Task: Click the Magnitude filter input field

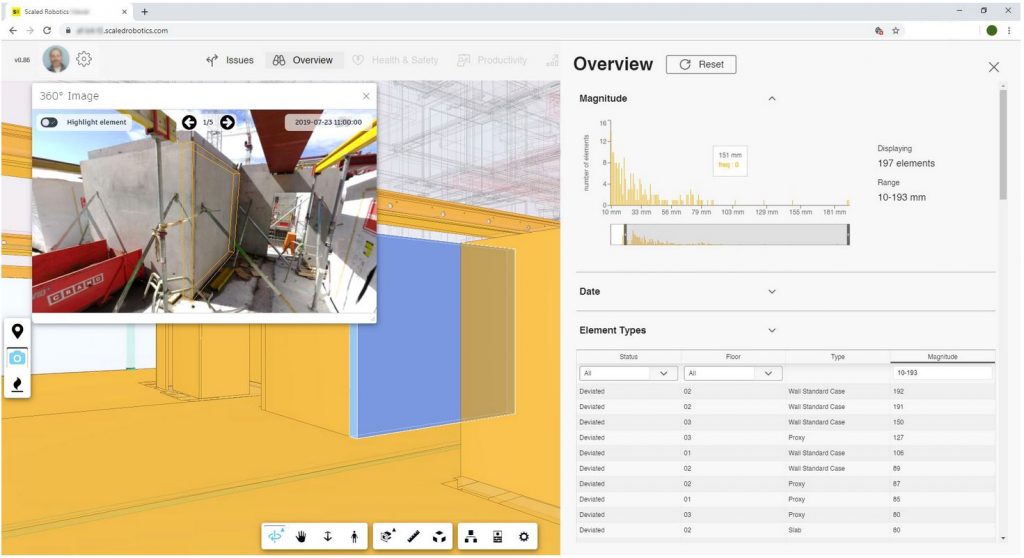Action: coord(941,373)
